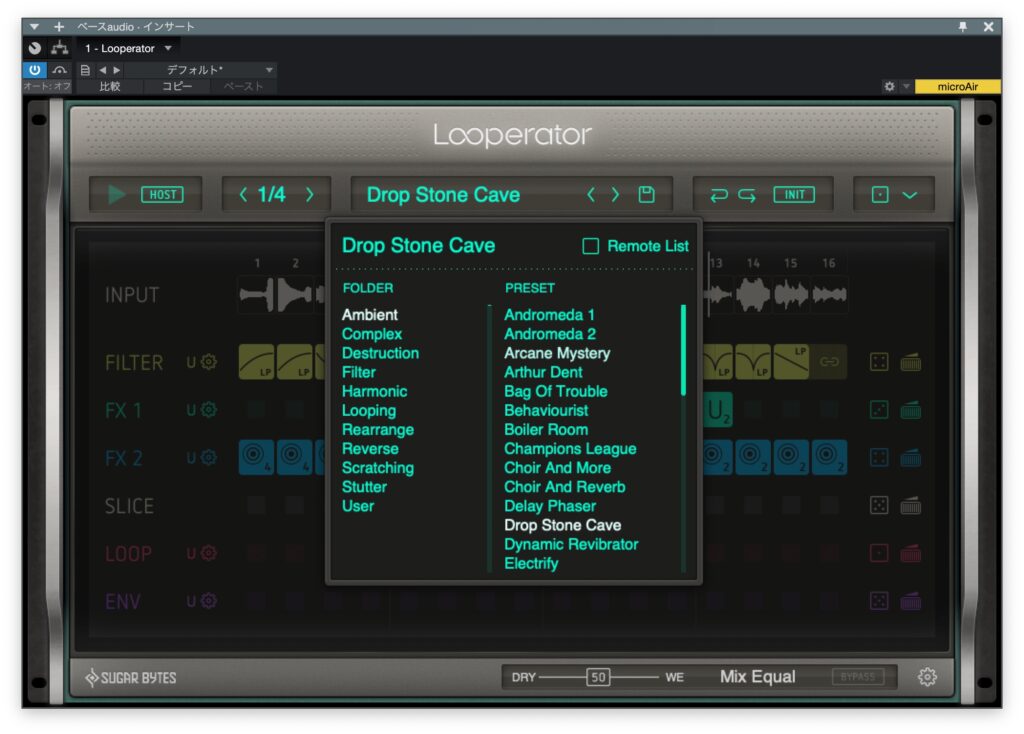1024x734 pixels.
Task: Open the Destruction folder
Action: point(380,353)
